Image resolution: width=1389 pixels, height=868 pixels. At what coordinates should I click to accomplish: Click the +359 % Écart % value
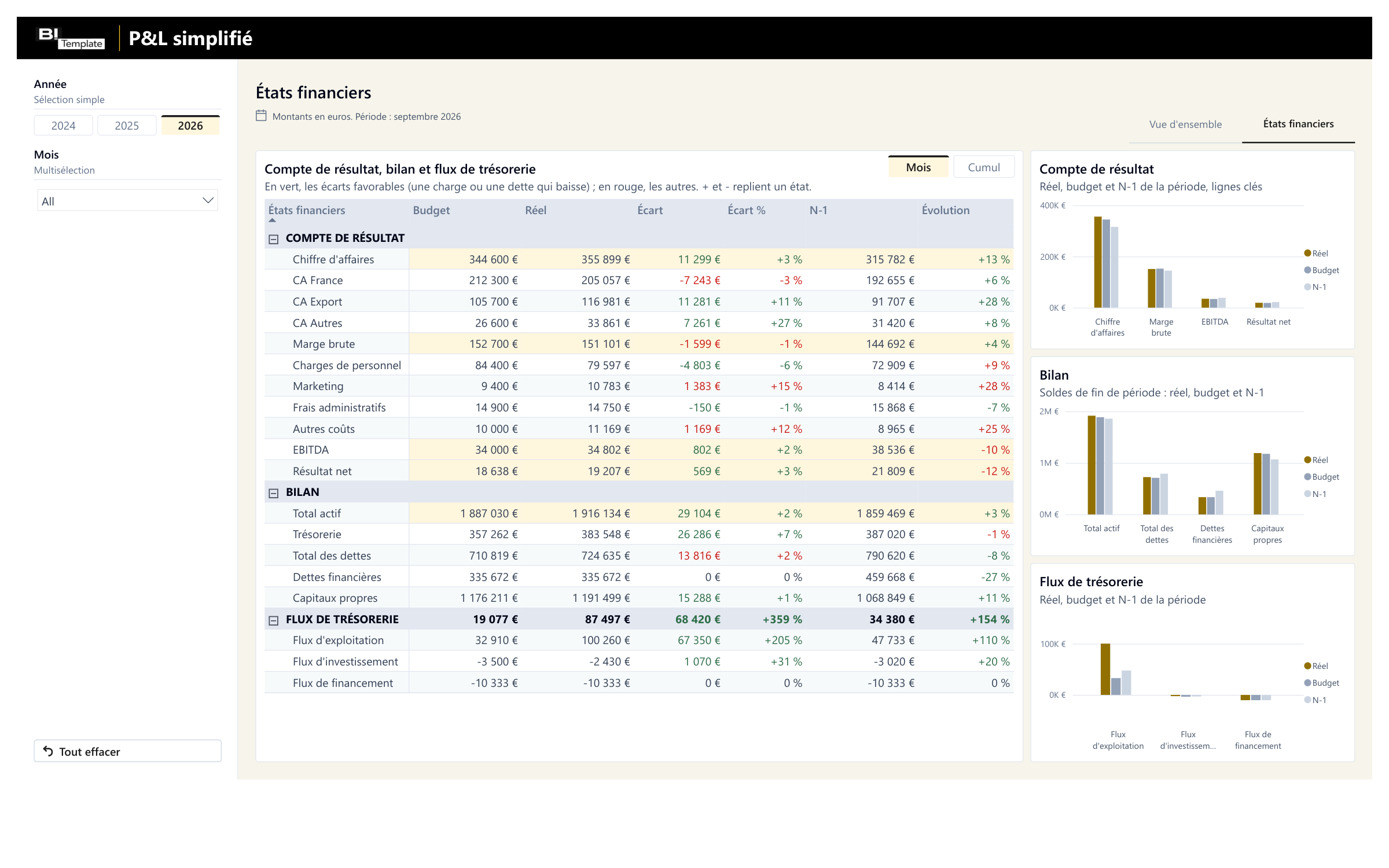[x=782, y=619]
